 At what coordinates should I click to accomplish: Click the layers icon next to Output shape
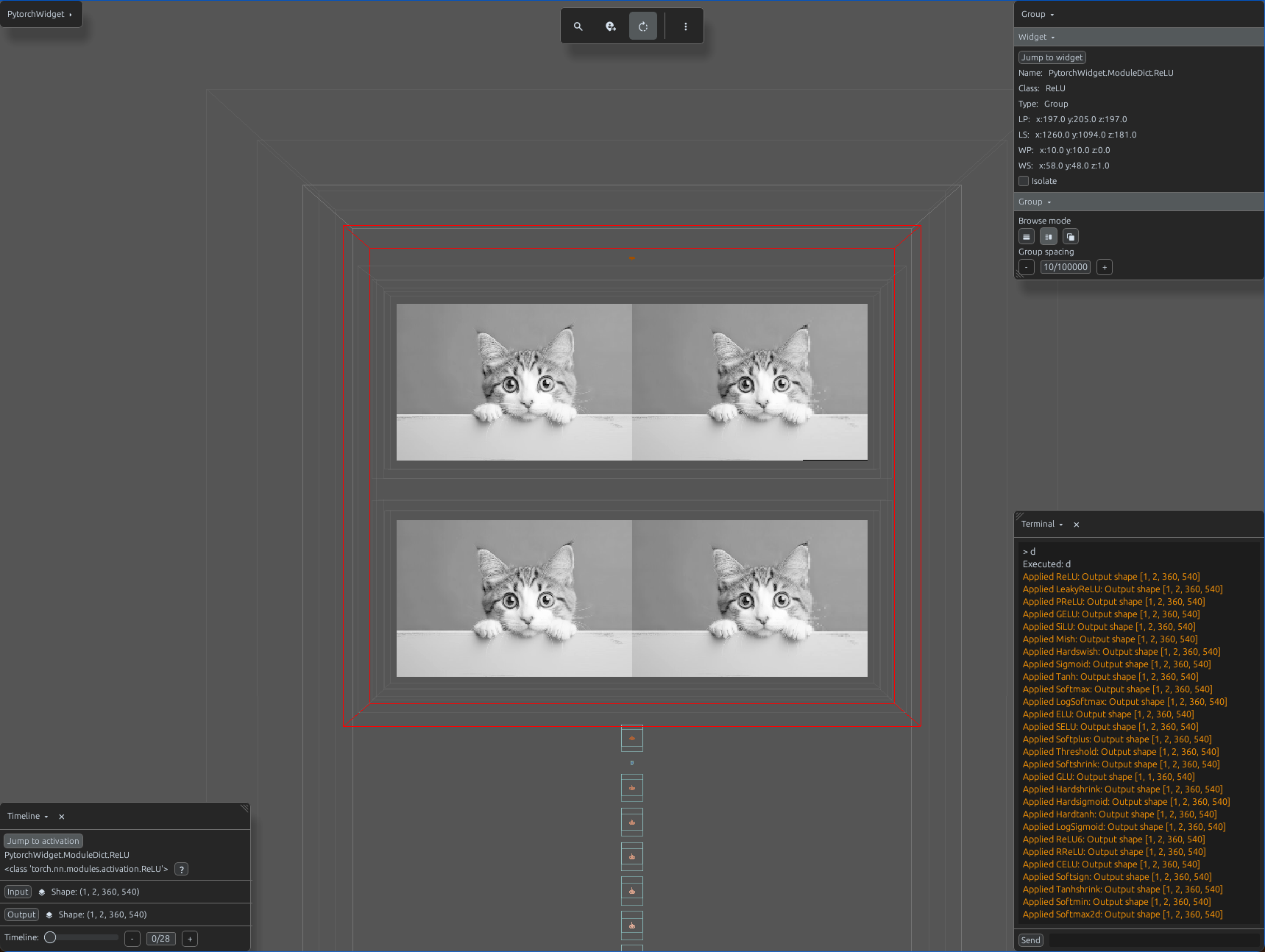pos(49,914)
